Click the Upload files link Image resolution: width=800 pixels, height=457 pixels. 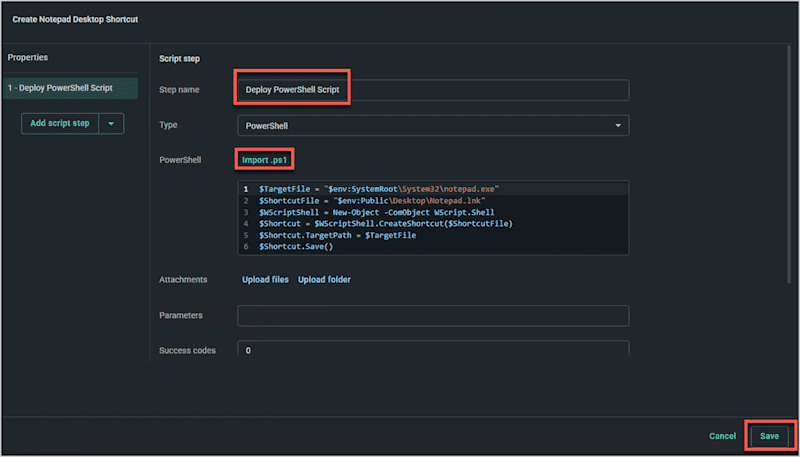click(x=265, y=280)
